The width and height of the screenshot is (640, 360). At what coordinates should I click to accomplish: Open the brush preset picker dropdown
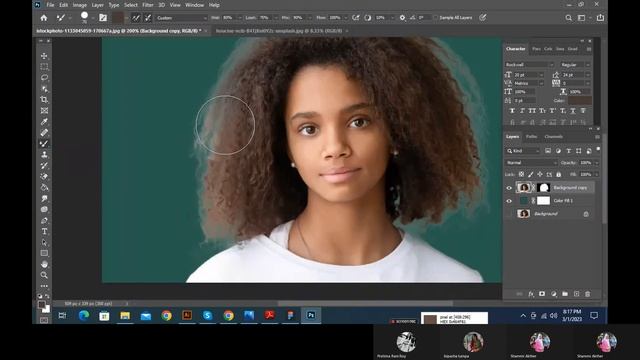point(93,18)
